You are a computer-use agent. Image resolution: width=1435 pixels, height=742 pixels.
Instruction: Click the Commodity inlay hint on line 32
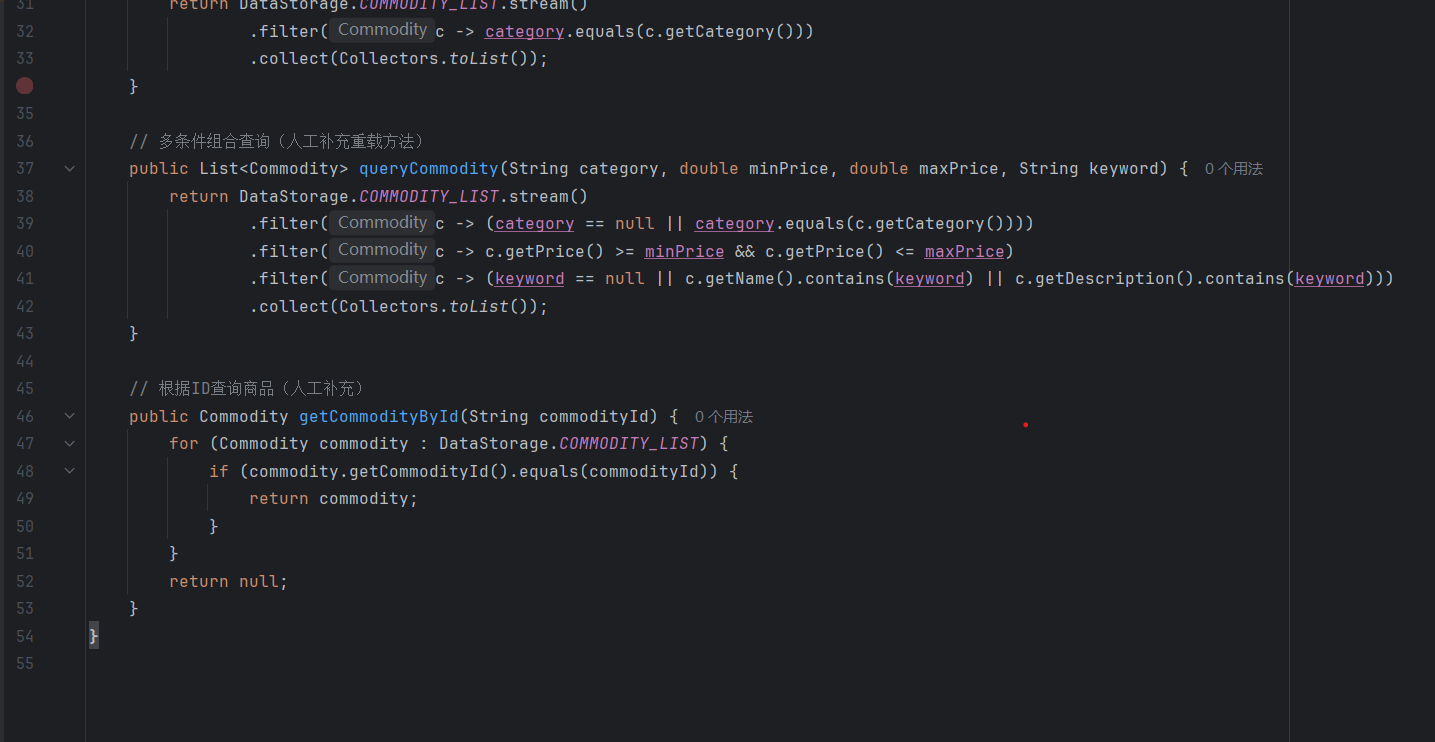coord(382,30)
